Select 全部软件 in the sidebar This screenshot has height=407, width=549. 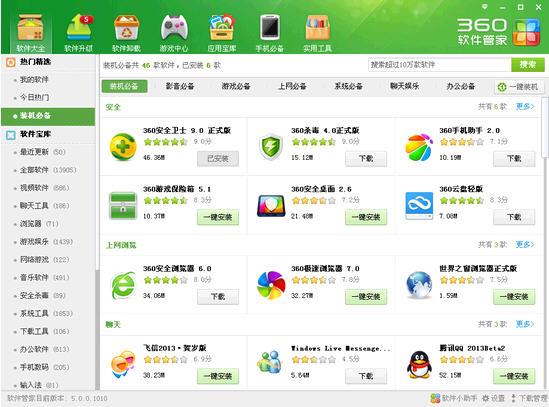tap(48, 170)
